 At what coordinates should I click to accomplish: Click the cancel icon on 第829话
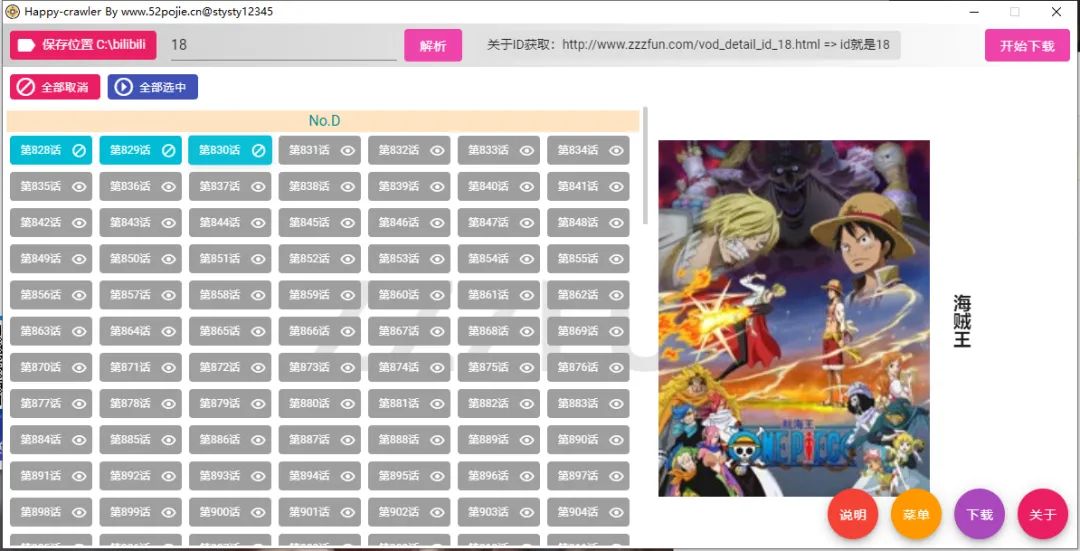pos(169,150)
